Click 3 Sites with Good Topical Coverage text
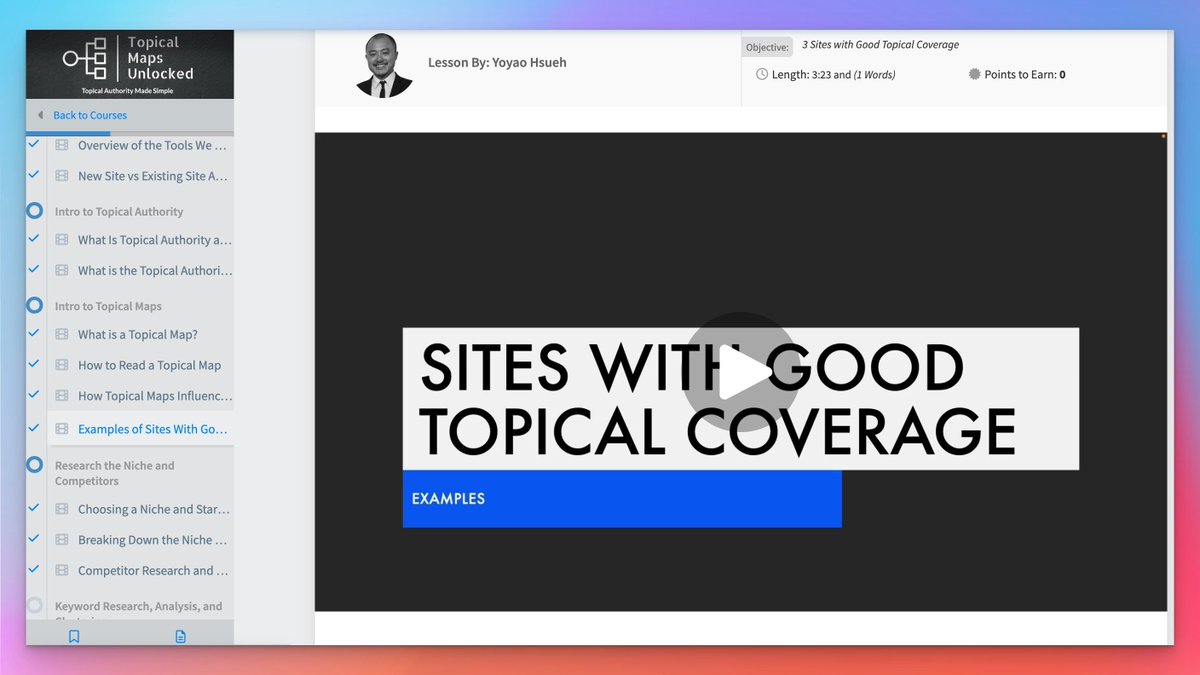Viewport: 1200px width, 675px height. (880, 45)
